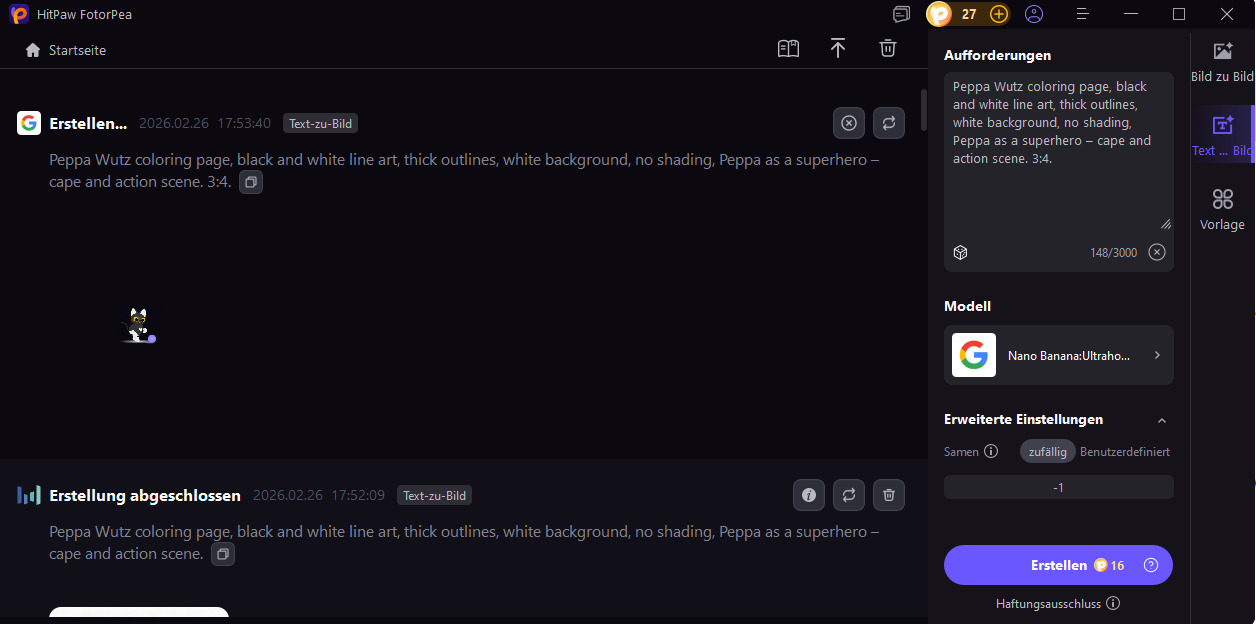
Task: Open the tutorial book icon in the toolbar
Action: point(789,49)
